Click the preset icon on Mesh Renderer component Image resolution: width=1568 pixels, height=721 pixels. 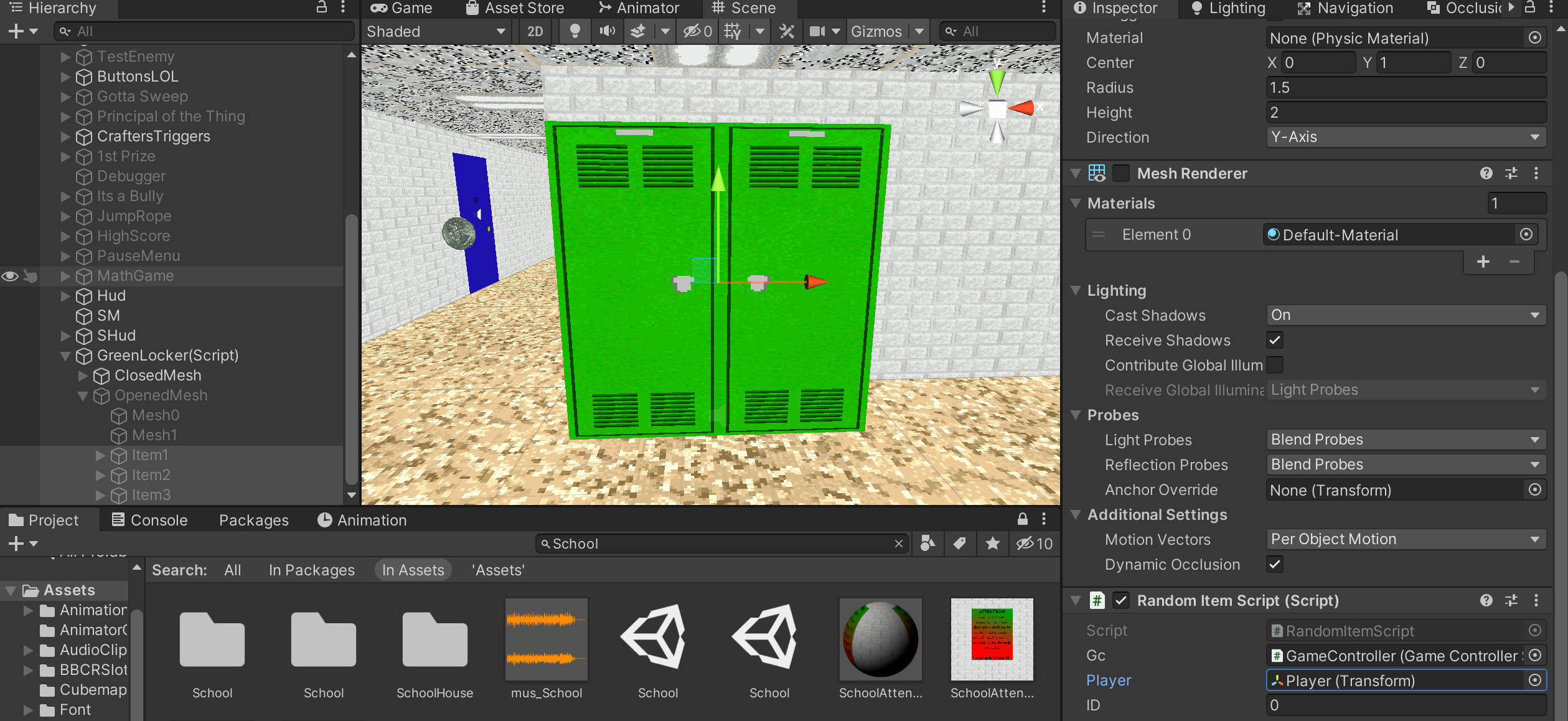point(1511,173)
